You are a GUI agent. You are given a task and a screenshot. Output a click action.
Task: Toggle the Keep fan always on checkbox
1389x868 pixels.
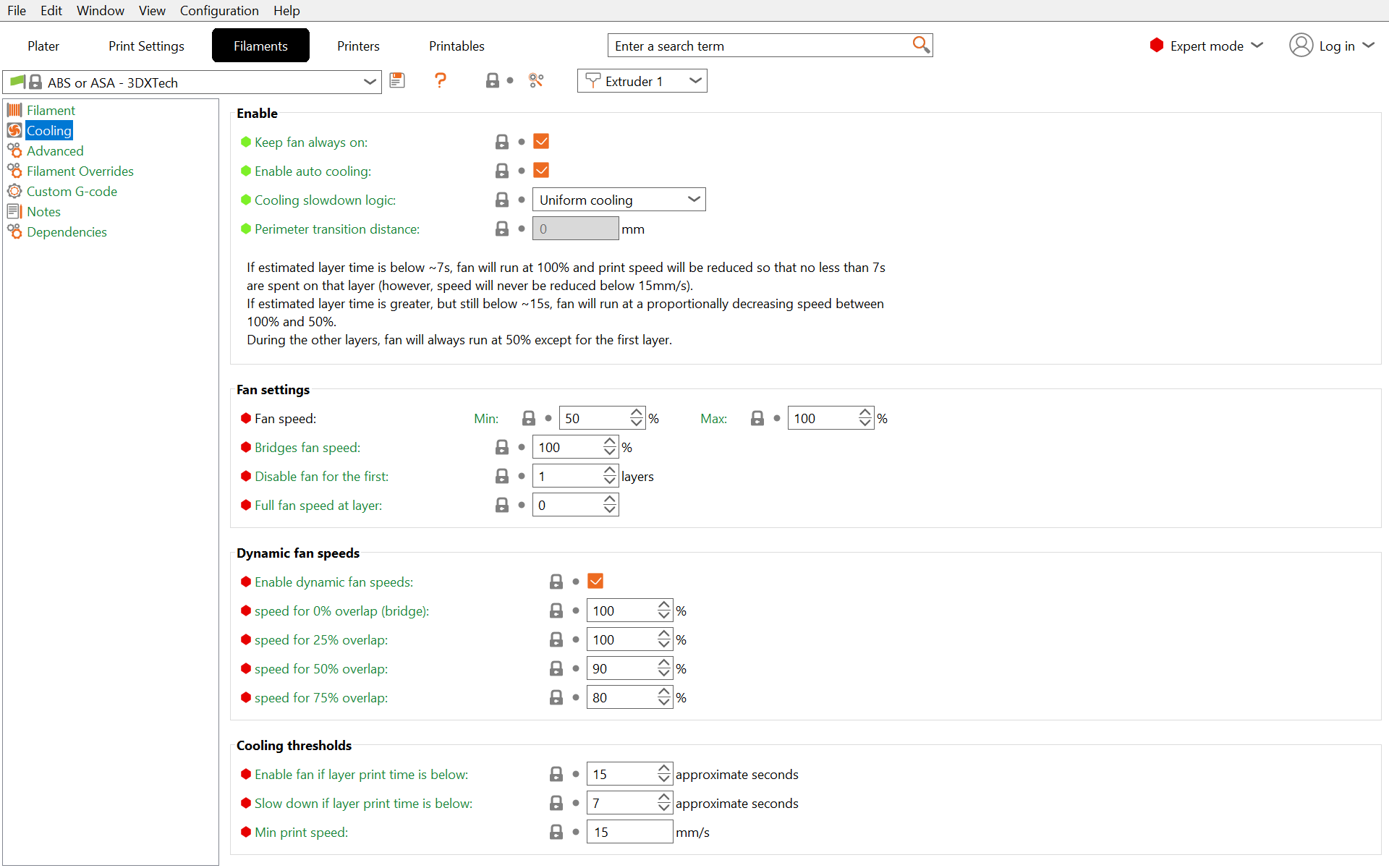click(x=541, y=141)
